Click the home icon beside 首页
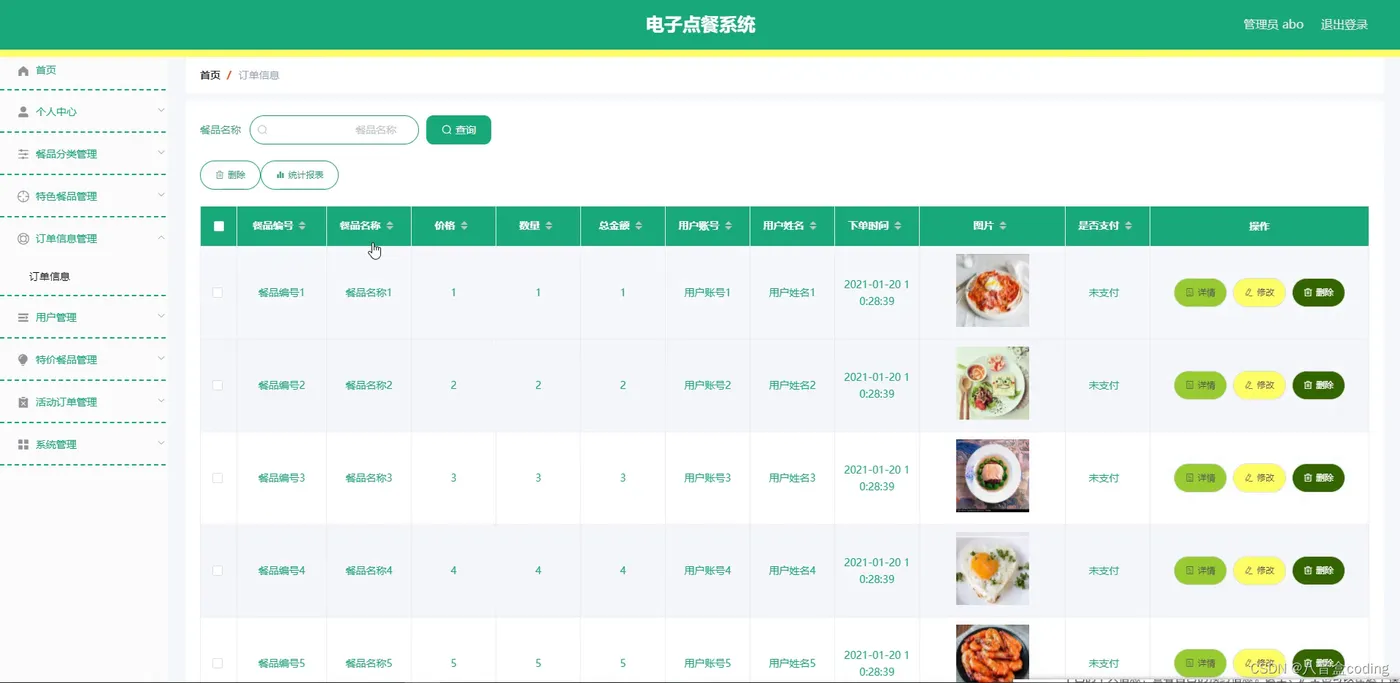Image resolution: width=1400 pixels, height=683 pixels. pyautogui.click(x=23, y=71)
